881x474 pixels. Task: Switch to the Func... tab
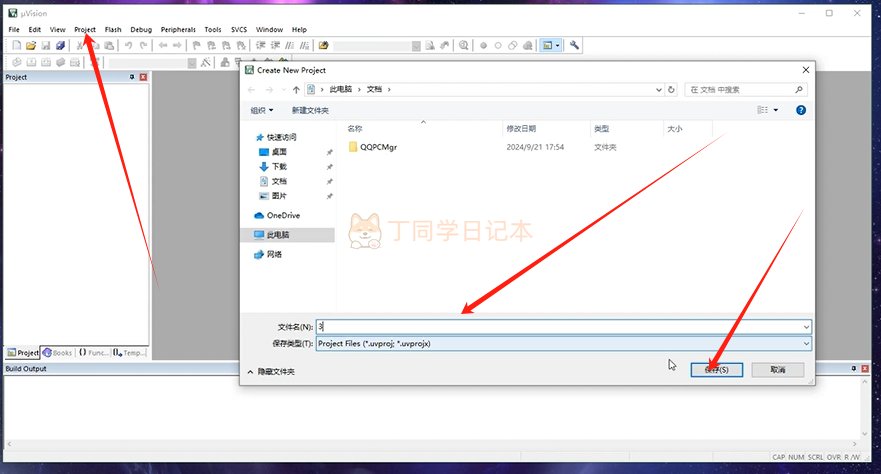point(93,353)
